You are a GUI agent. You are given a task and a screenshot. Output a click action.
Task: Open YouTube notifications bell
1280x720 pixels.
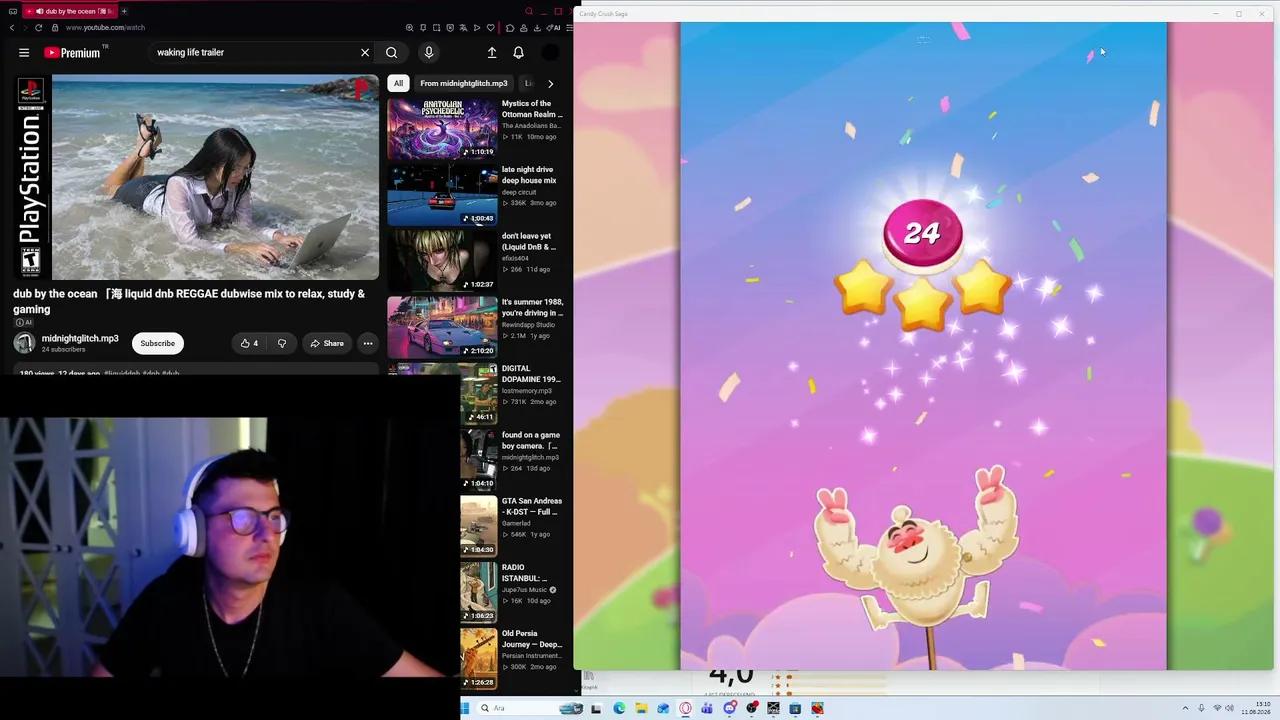point(518,53)
